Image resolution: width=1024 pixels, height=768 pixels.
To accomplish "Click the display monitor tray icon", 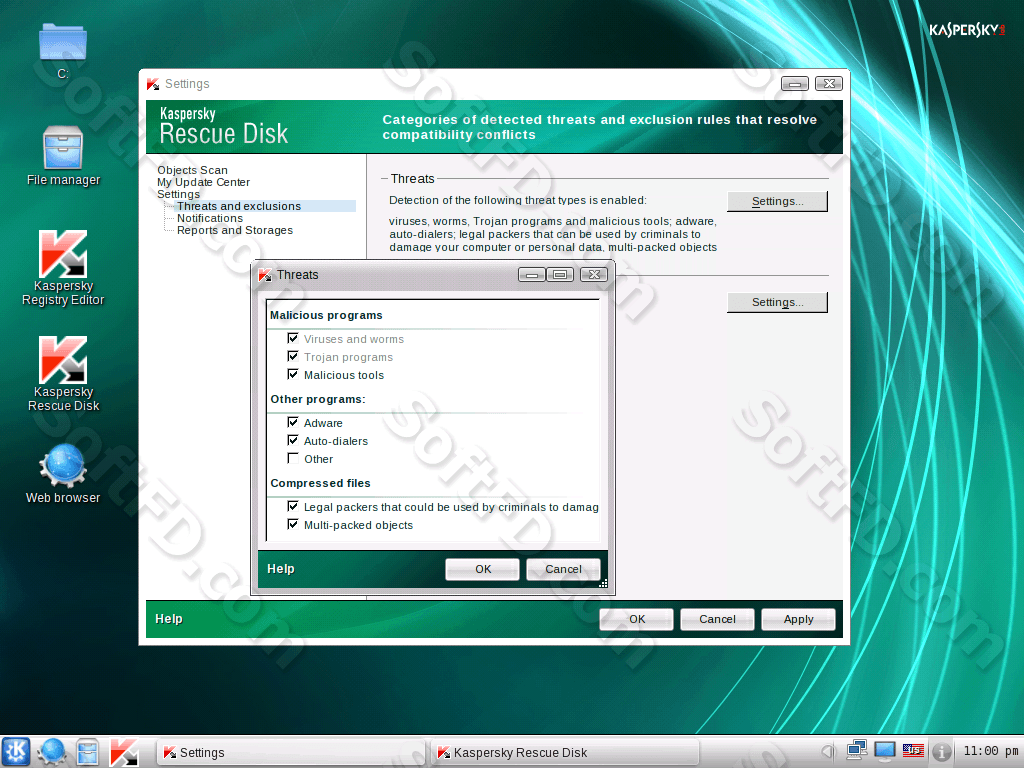I will [885, 751].
